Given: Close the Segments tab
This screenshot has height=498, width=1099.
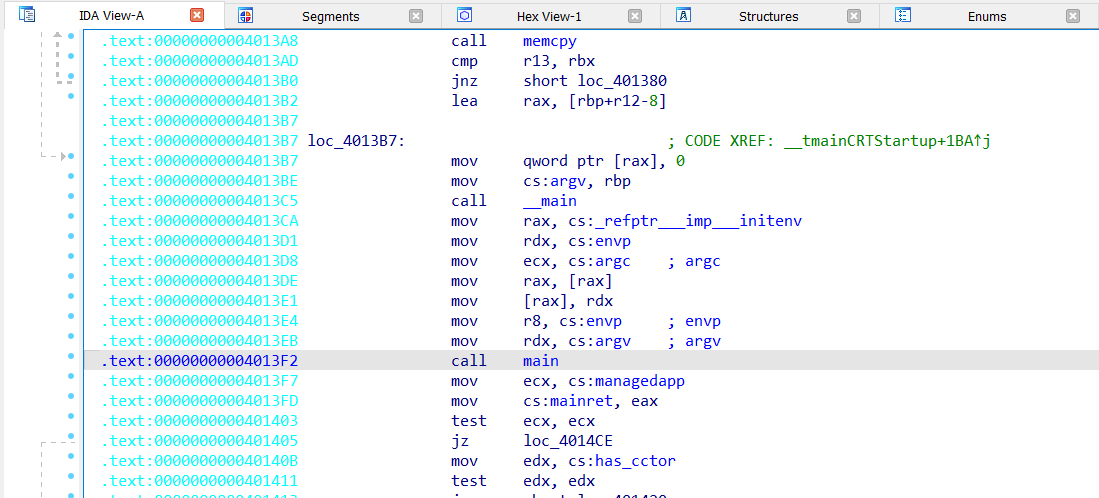Looking at the screenshot, I should coord(416,16).
